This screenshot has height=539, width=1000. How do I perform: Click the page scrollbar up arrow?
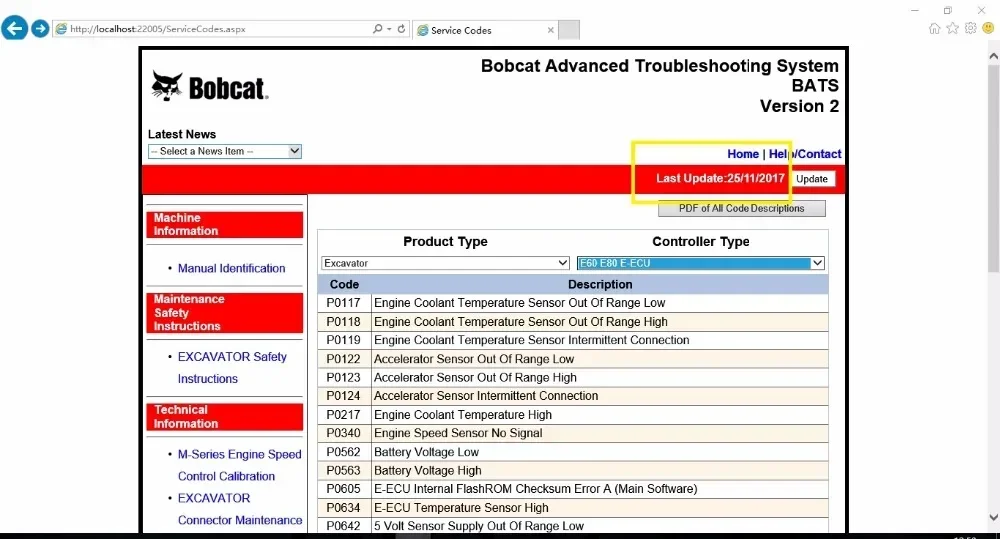[x=993, y=56]
